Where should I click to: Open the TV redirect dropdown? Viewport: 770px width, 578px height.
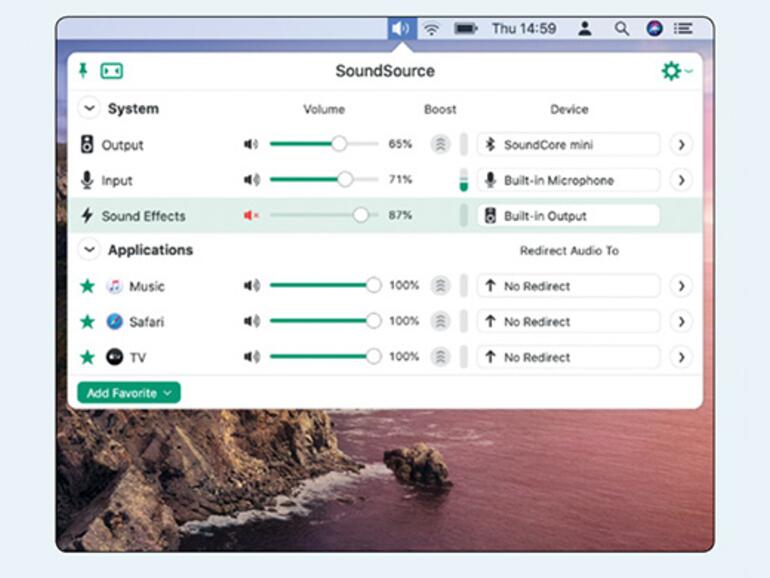pos(568,357)
